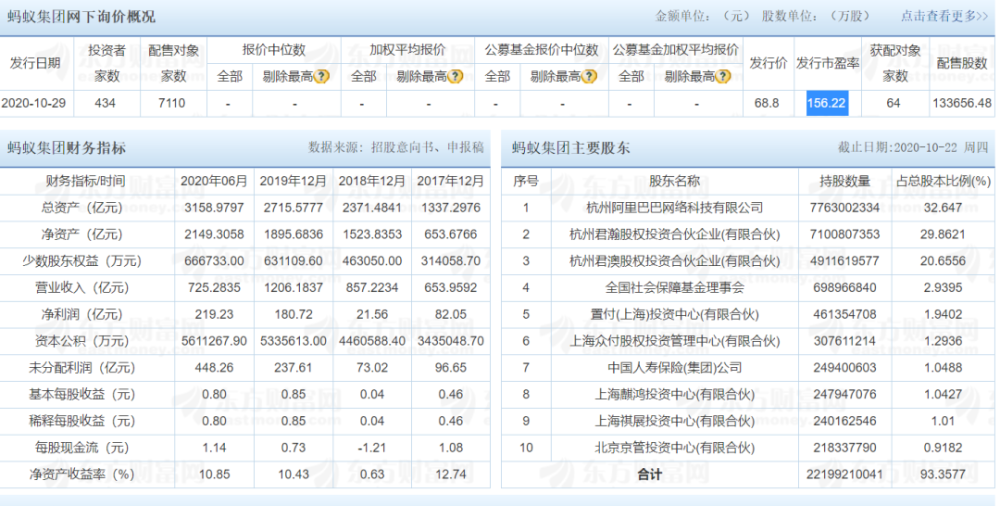Click percentage value 32.647

(x=943, y=208)
